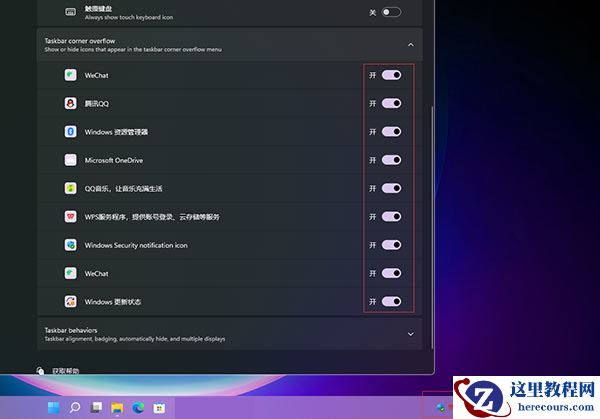Click the "Windows 更新状态" label
This screenshot has width=600, height=419.
(x=113, y=302)
